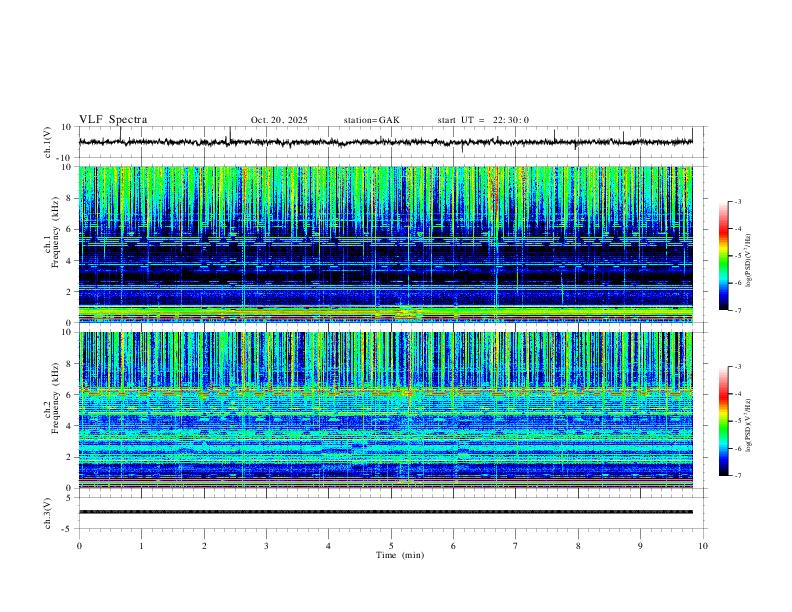This screenshot has width=792, height=612.
Task: Click the "station=GAK" label
Action: click(371, 120)
